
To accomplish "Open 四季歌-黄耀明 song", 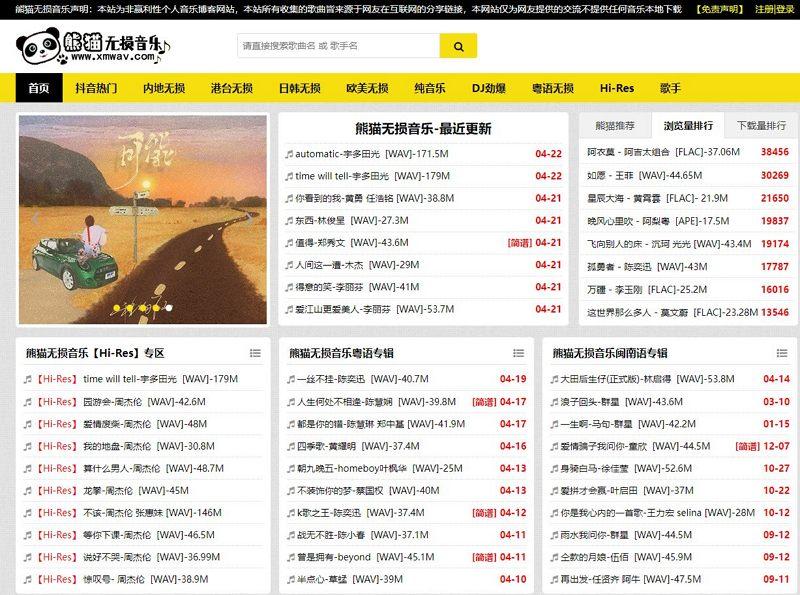I will point(358,446).
